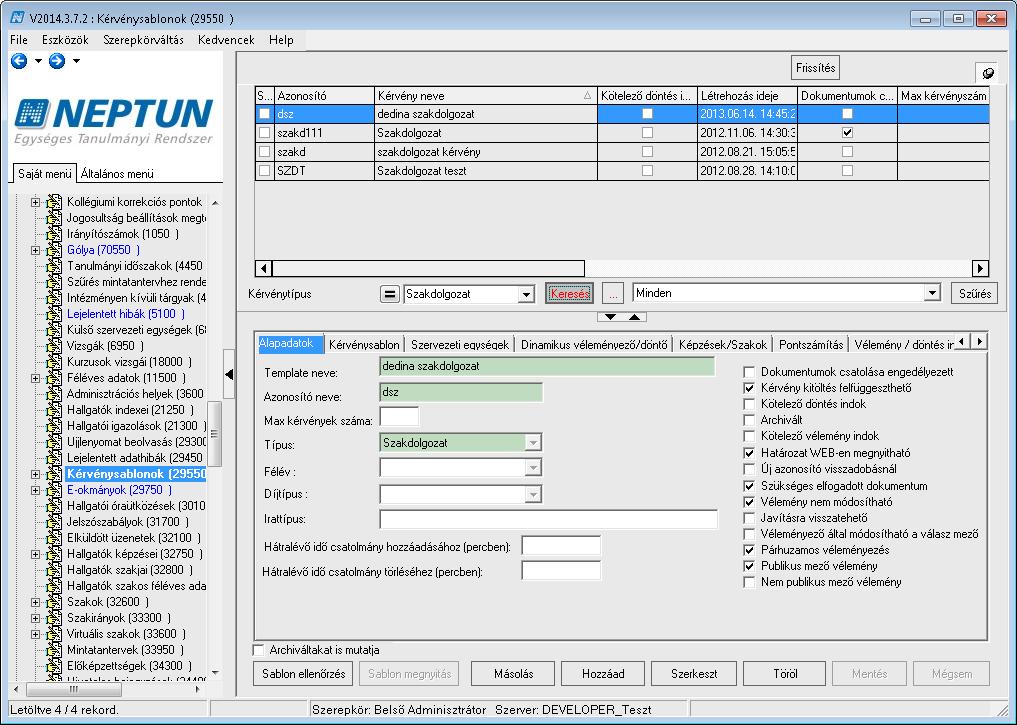Click the pin icon next to Frissítés
1017x725 pixels.
click(x=987, y=73)
